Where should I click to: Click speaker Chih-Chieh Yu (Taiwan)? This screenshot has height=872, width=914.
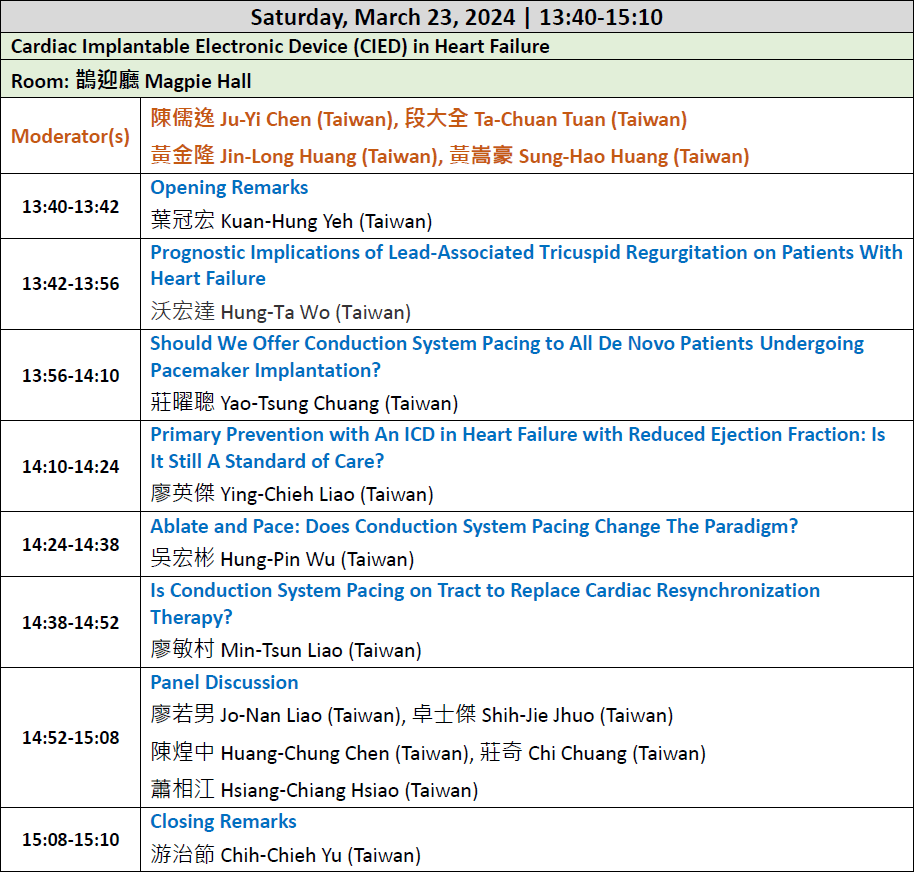(286, 855)
